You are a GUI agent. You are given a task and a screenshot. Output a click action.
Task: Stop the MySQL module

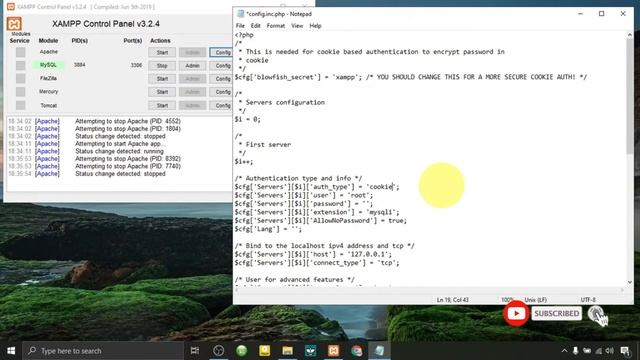tap(162, 65)
